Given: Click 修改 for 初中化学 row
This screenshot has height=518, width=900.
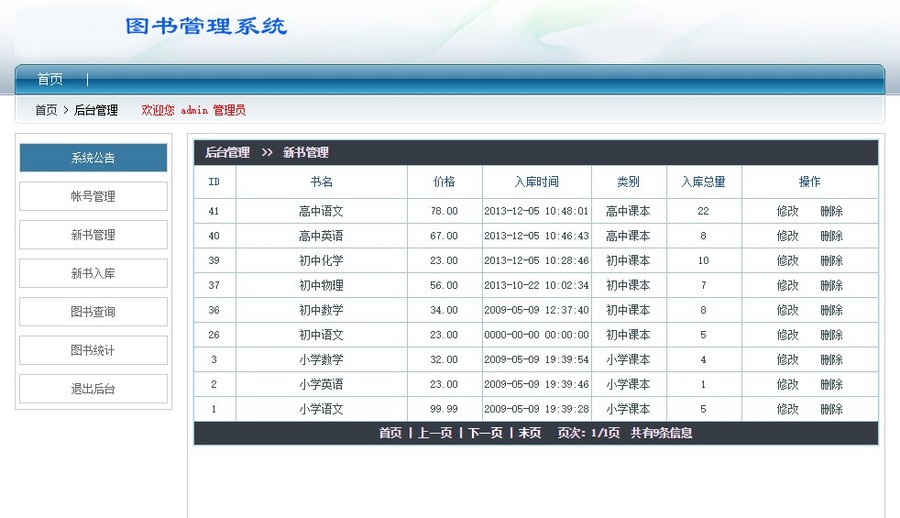Looking at the screenshot, I should click(788, 261).
